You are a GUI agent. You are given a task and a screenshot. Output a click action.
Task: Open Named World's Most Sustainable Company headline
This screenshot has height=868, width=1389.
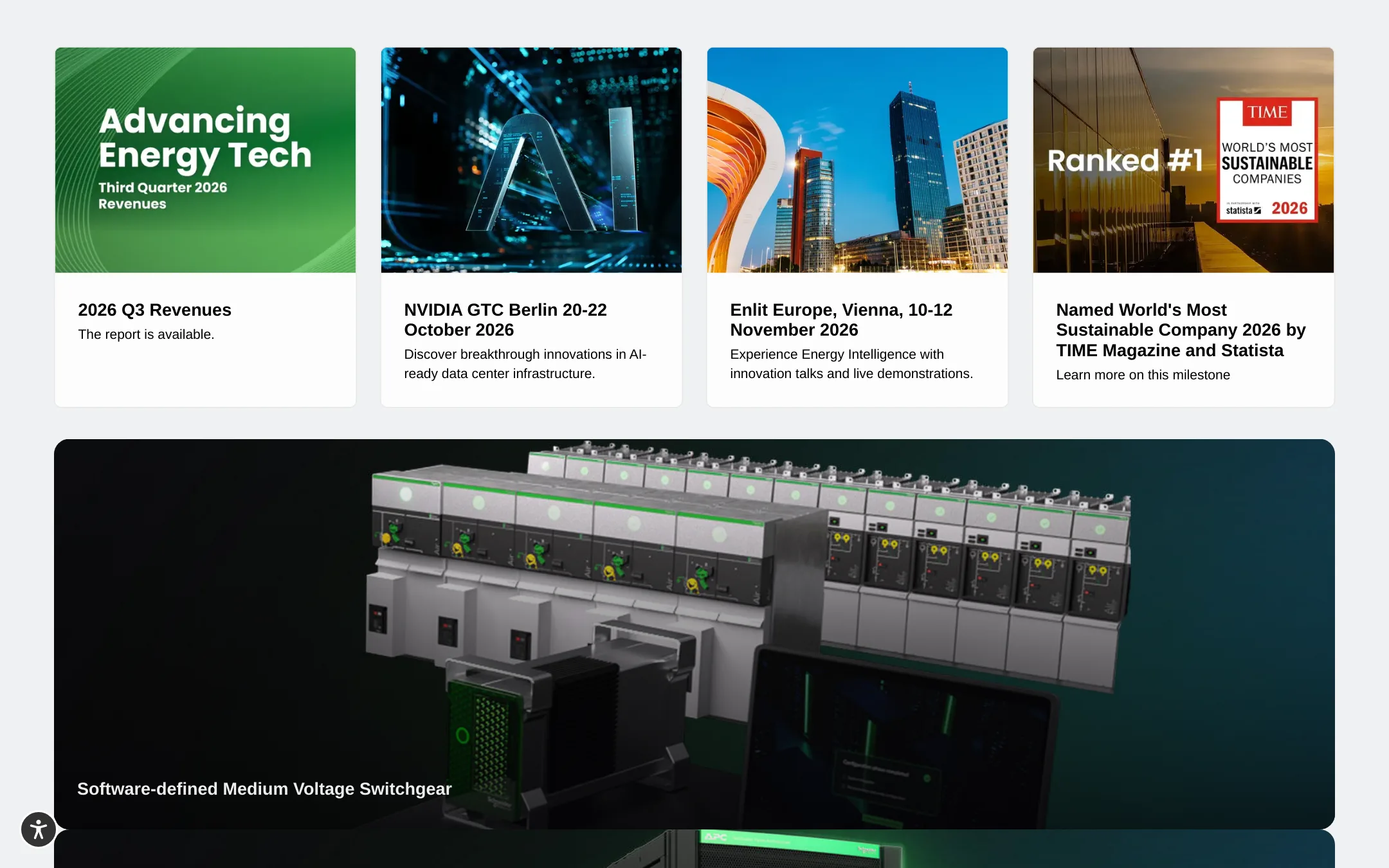tap(1181, 330)
